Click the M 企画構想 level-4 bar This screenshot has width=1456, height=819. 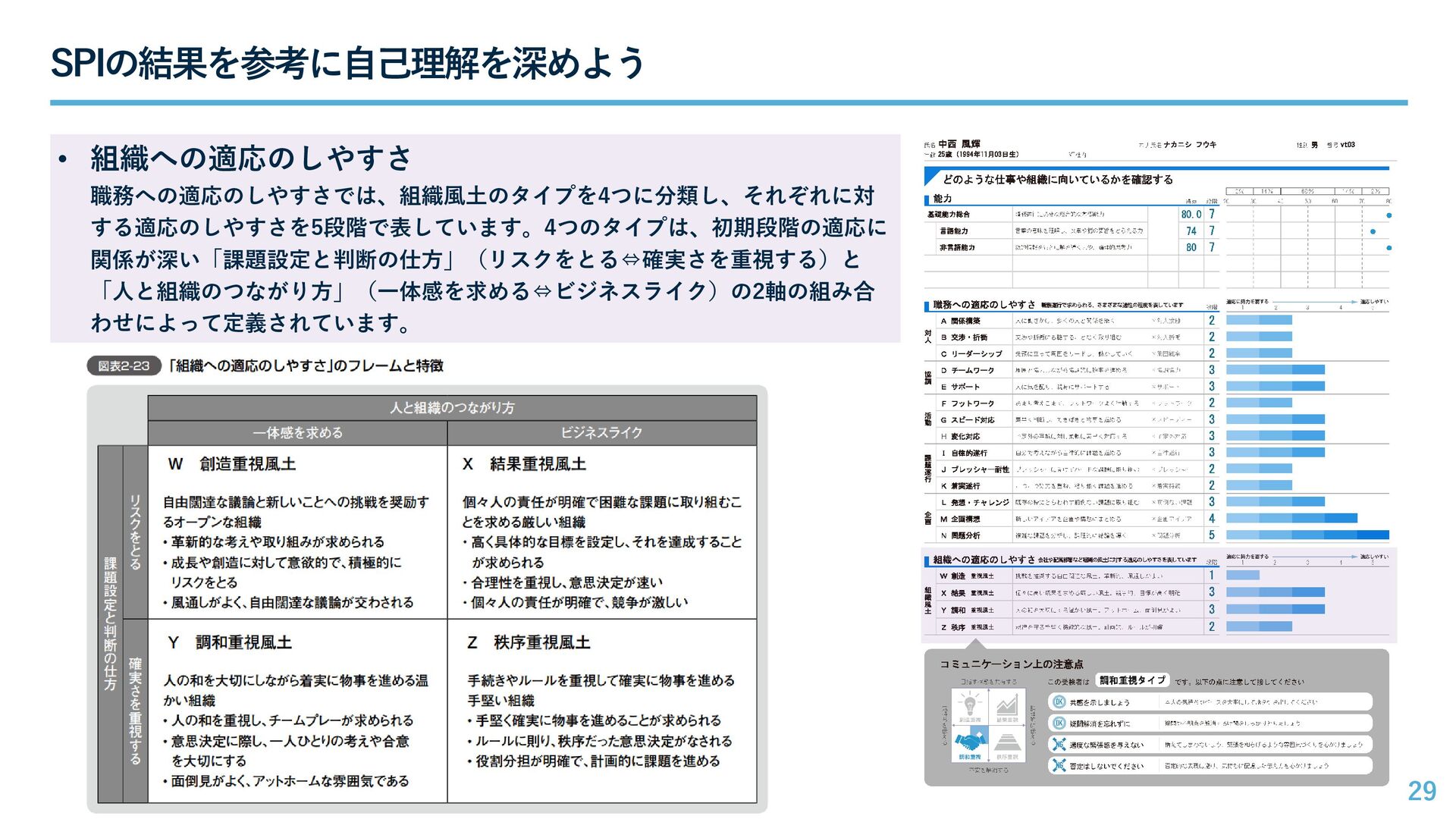pos(1291,519)
